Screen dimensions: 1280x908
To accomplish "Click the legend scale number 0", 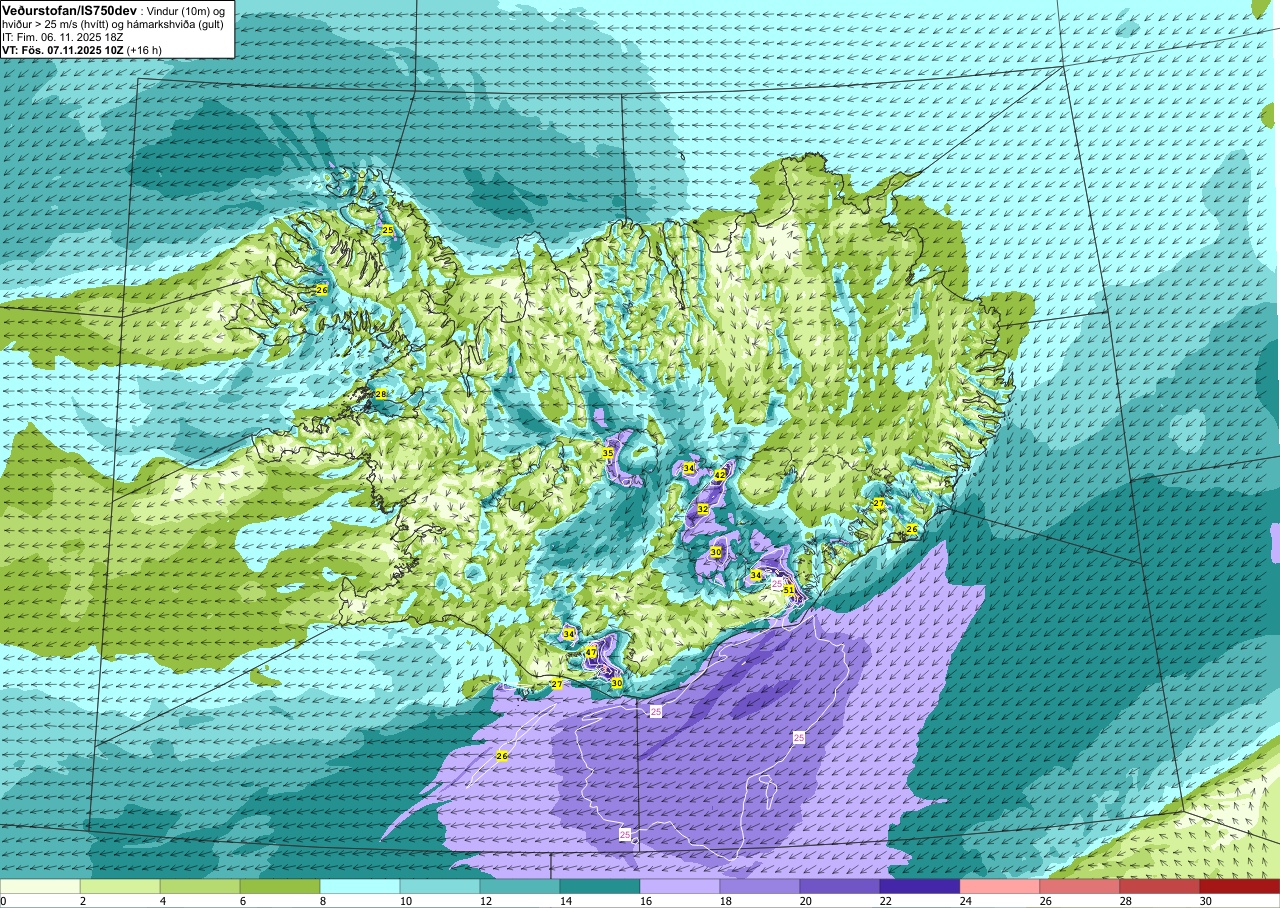I will coord(3,901).
